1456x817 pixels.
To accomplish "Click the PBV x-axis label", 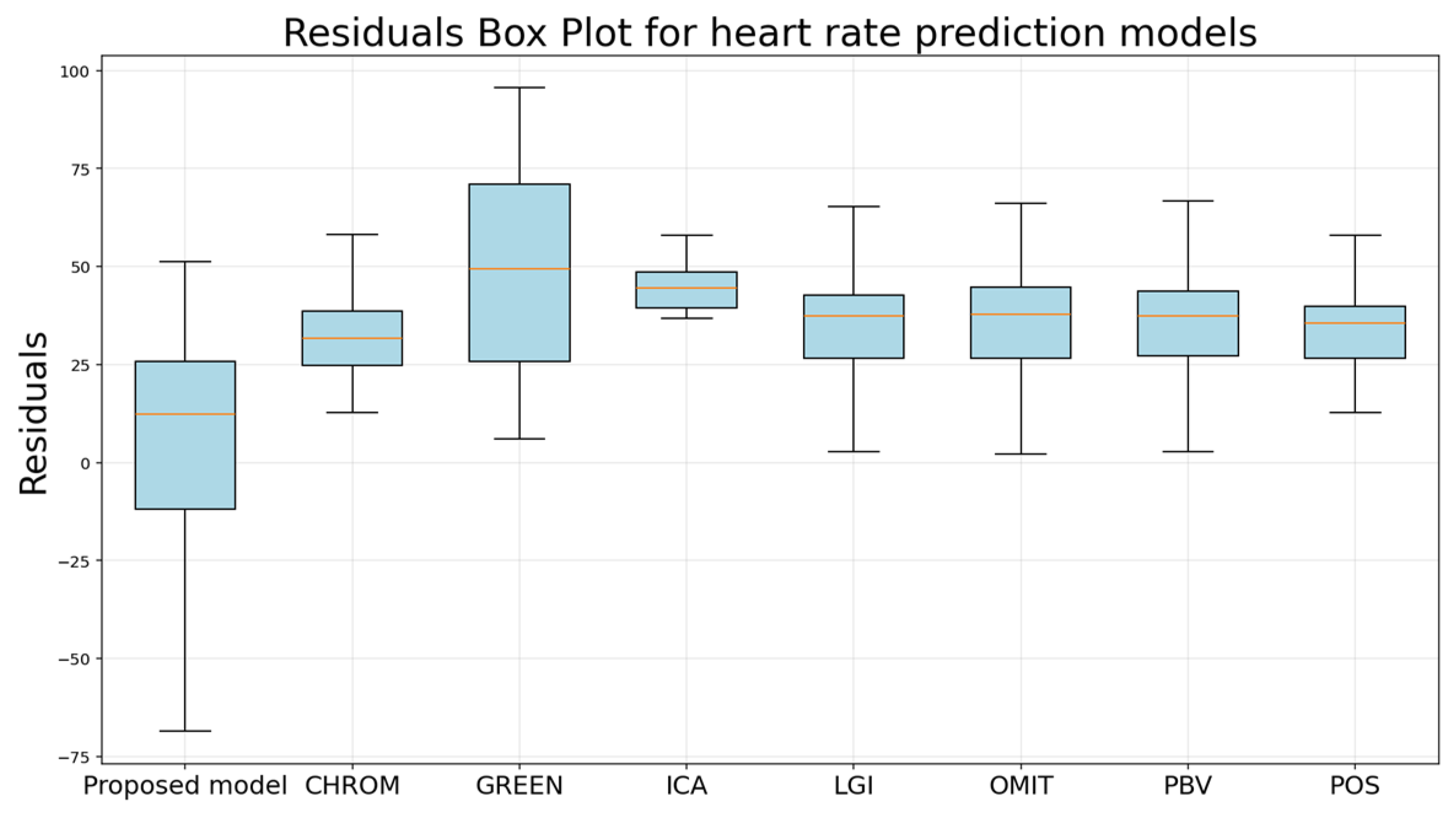I will point(1188,786).
